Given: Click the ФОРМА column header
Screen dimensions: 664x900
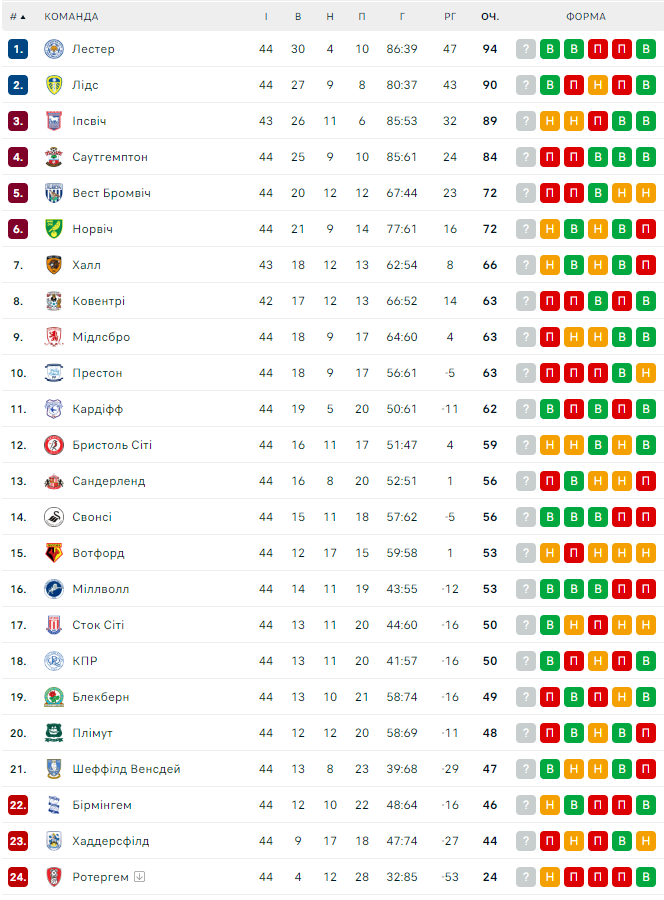Looking at the screenshot, I should (x=585, y=16).
